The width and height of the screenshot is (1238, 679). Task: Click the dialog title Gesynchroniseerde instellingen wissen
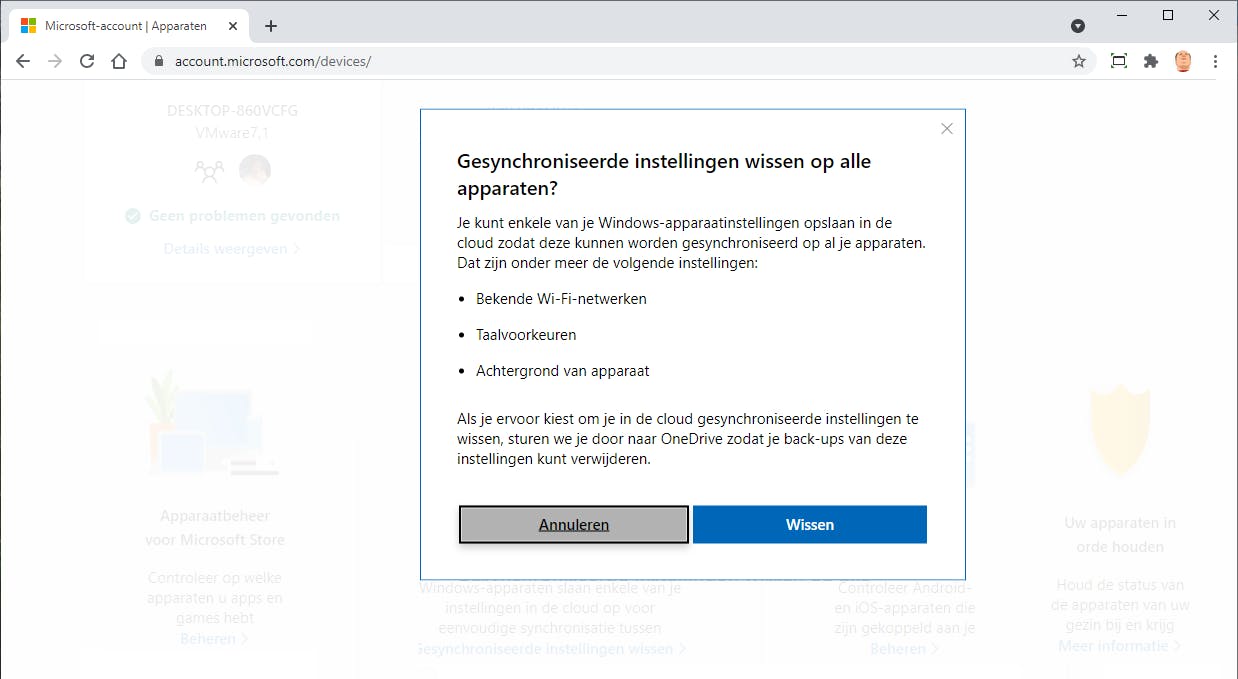664,175
